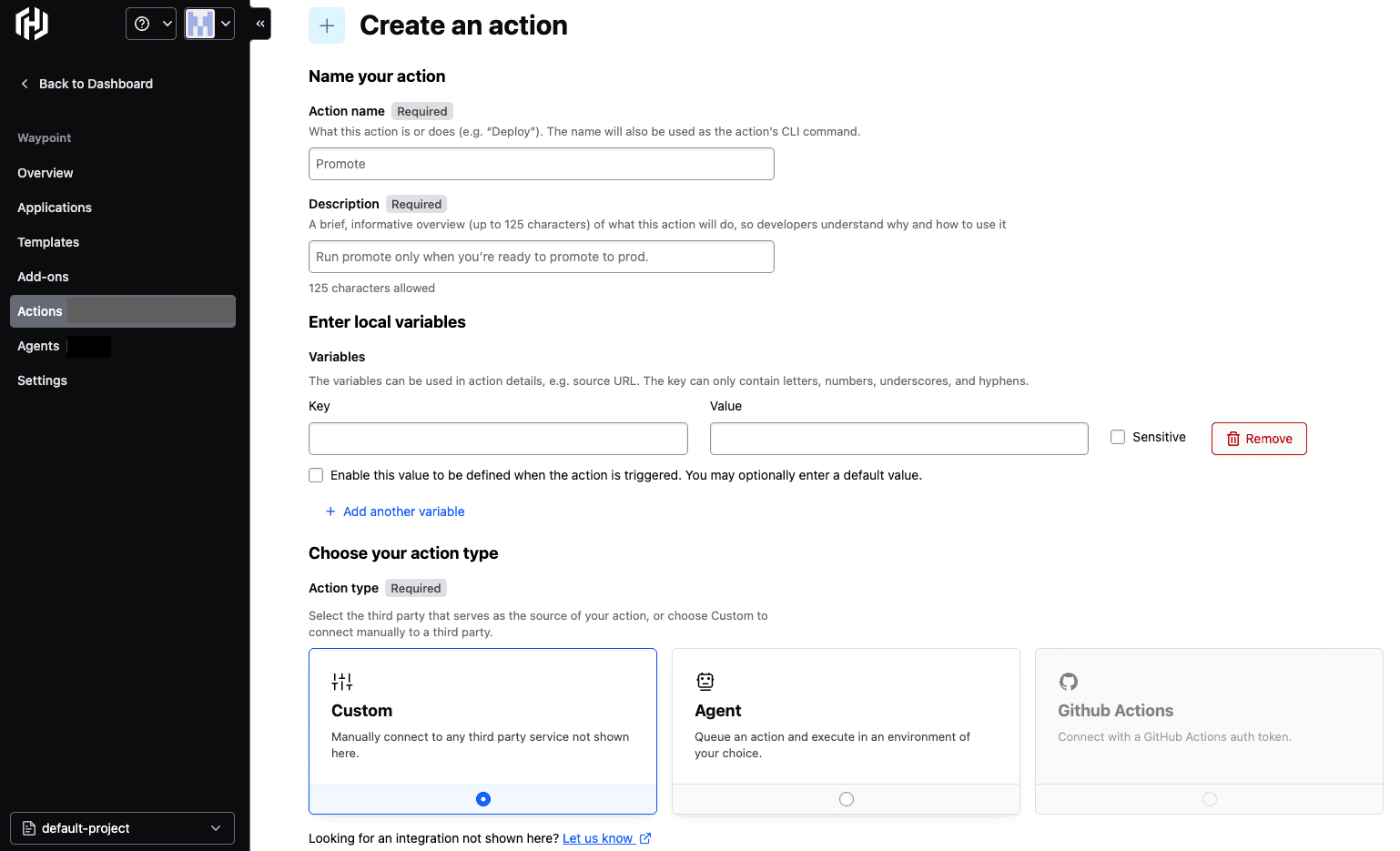The width and height of the screenshot is (1400, 851).
Task: Enable the Sensitive checkbox for the variable value
Action: 1117,437
